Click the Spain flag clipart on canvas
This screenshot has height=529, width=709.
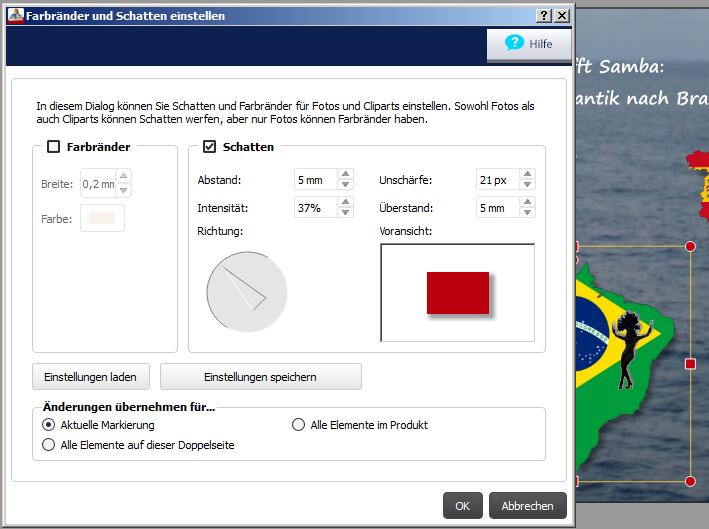click(698, 183)
